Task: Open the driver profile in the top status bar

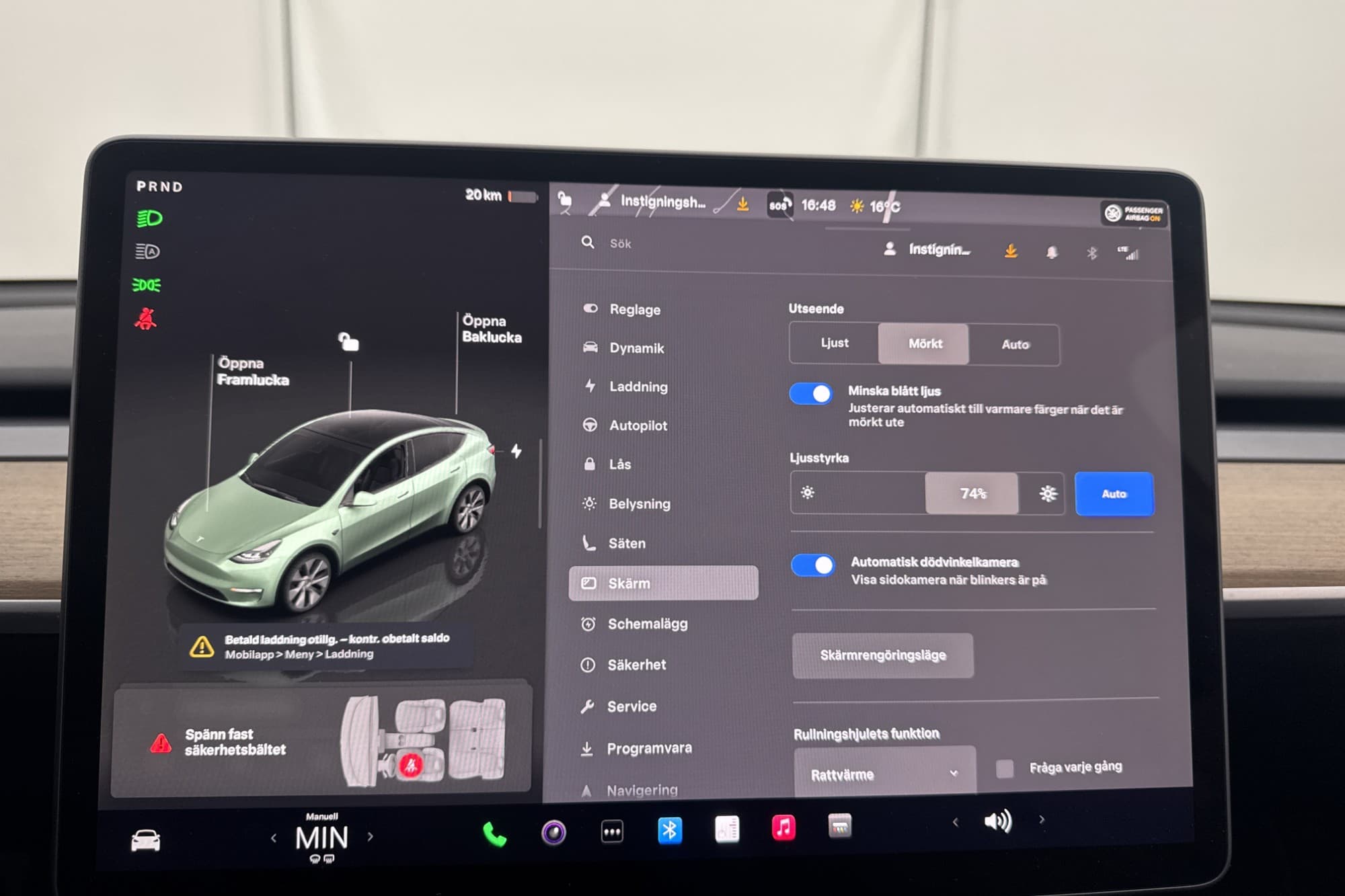Action: tap(651, 201)
